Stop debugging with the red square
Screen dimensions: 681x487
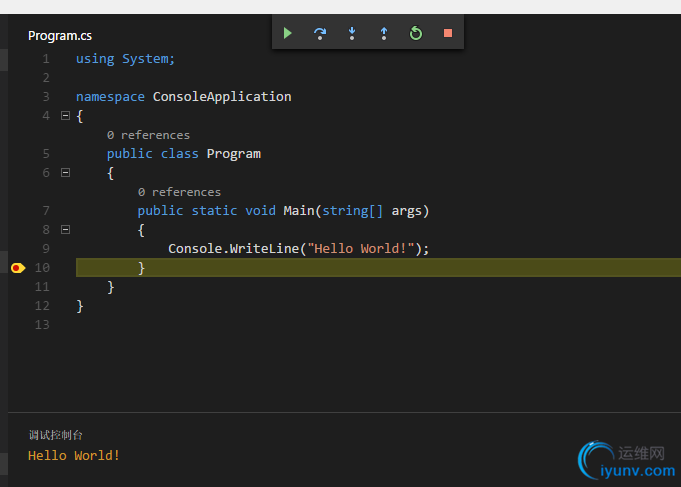click(x=448, y=33)
